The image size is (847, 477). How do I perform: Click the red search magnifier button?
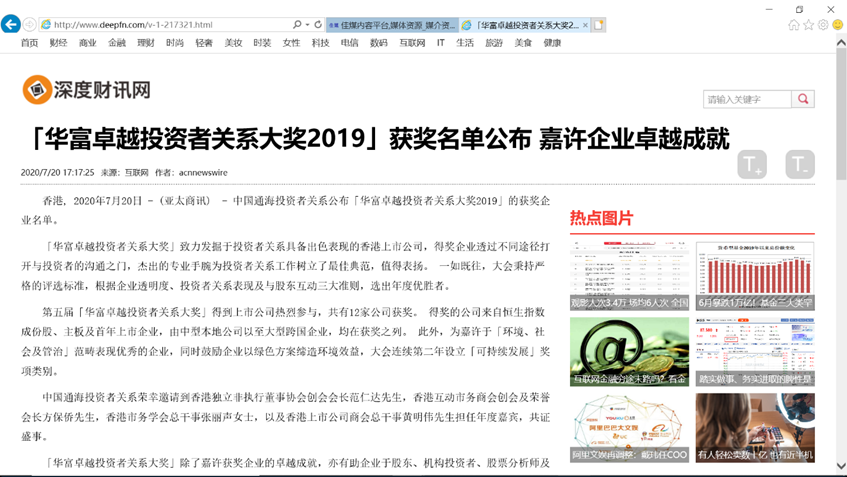803,99
